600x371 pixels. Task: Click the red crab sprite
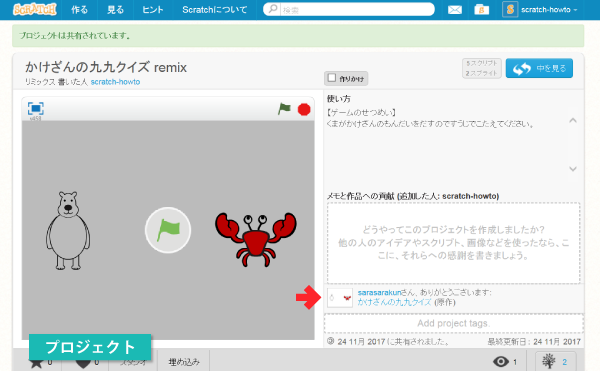pyautogui.click(x=256, y=240)
